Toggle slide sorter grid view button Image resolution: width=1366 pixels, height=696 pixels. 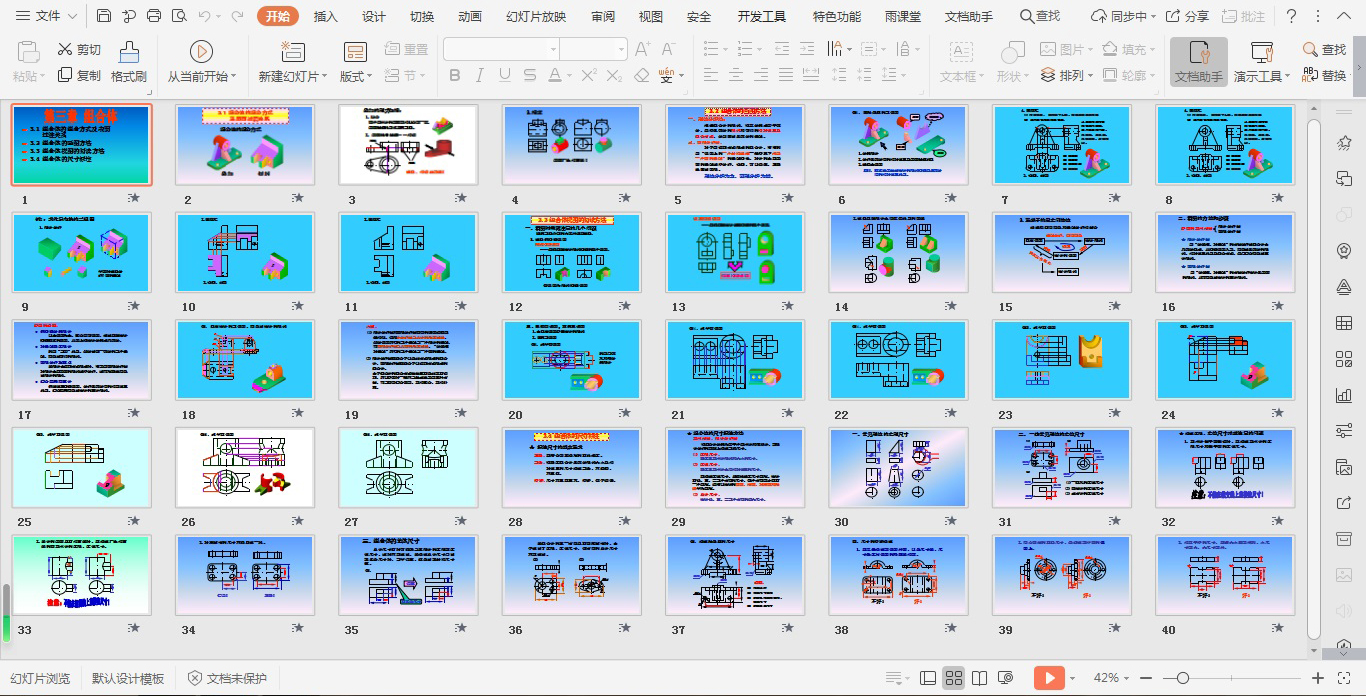click(954, 678)
